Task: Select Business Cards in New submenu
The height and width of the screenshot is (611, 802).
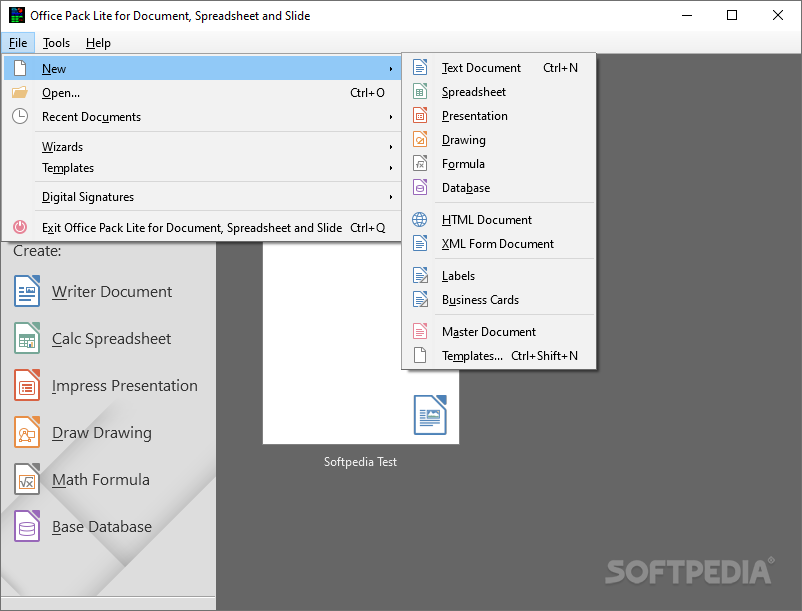Action: point(499,300)
